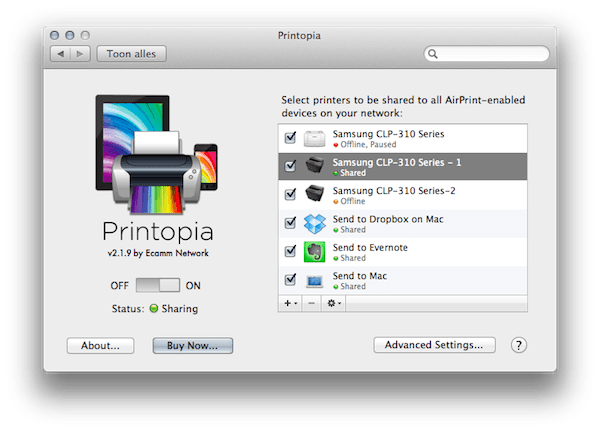600x432 pixels.
Task: Click the ON label next to switch
Action: [x=193, y=286]
